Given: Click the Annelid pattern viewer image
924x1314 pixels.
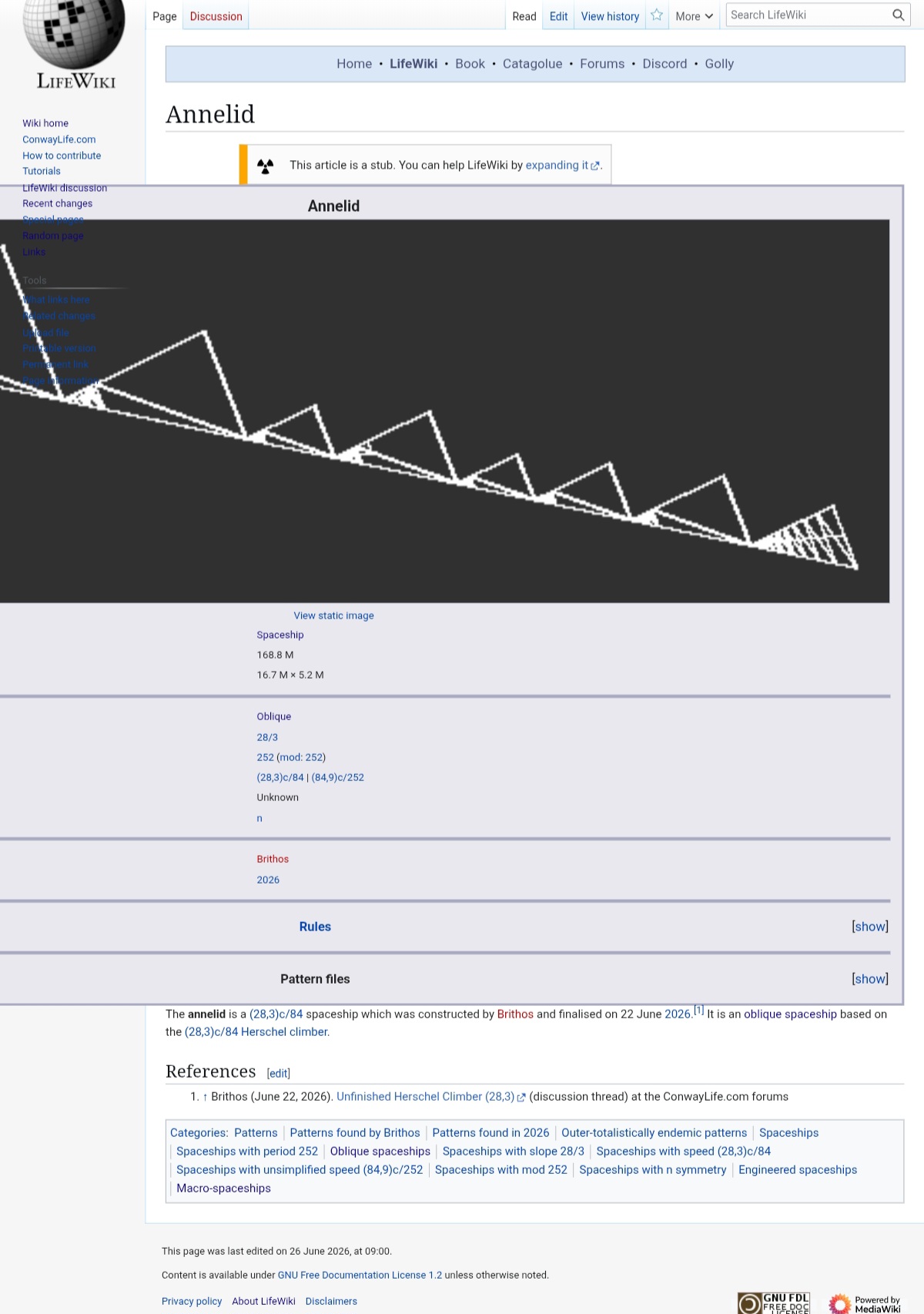Looking at the screenshot, I should (444, 411).
